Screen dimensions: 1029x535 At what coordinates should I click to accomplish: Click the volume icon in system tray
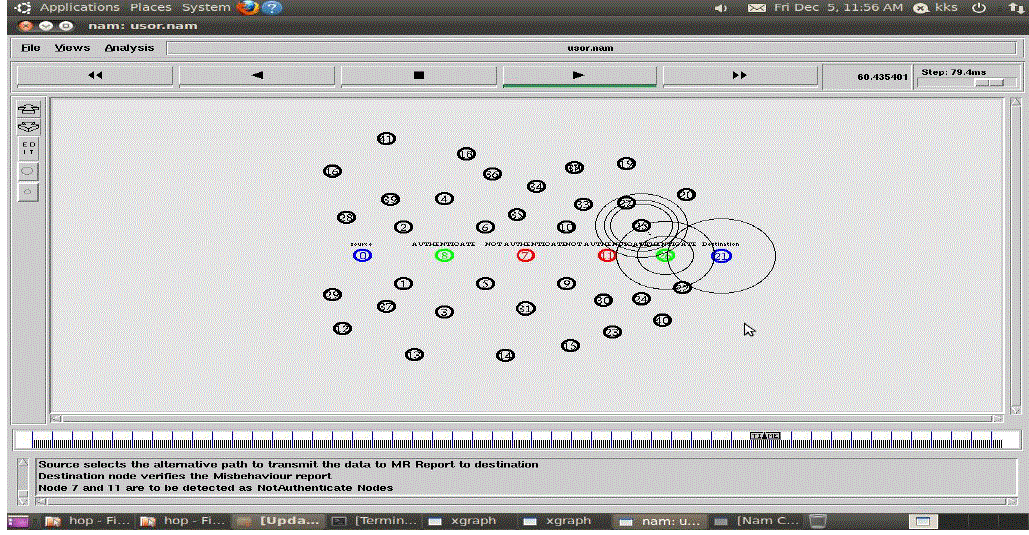coord(721,8)
